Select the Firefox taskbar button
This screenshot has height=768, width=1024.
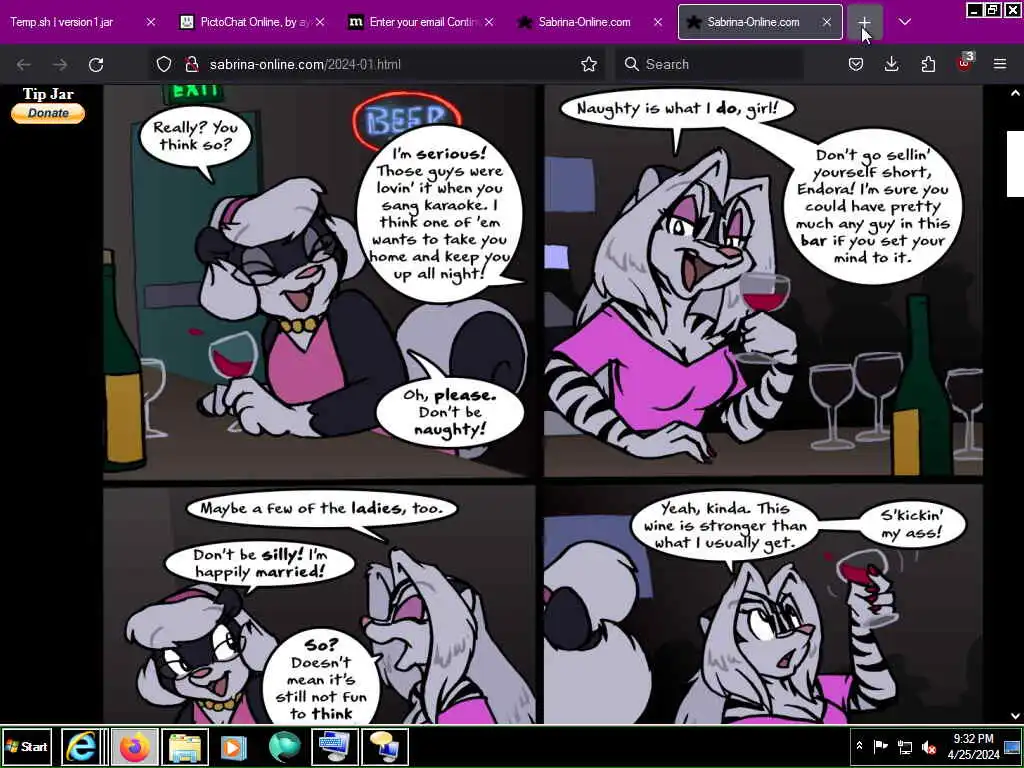pyautogui.click(x=134, y=746)
